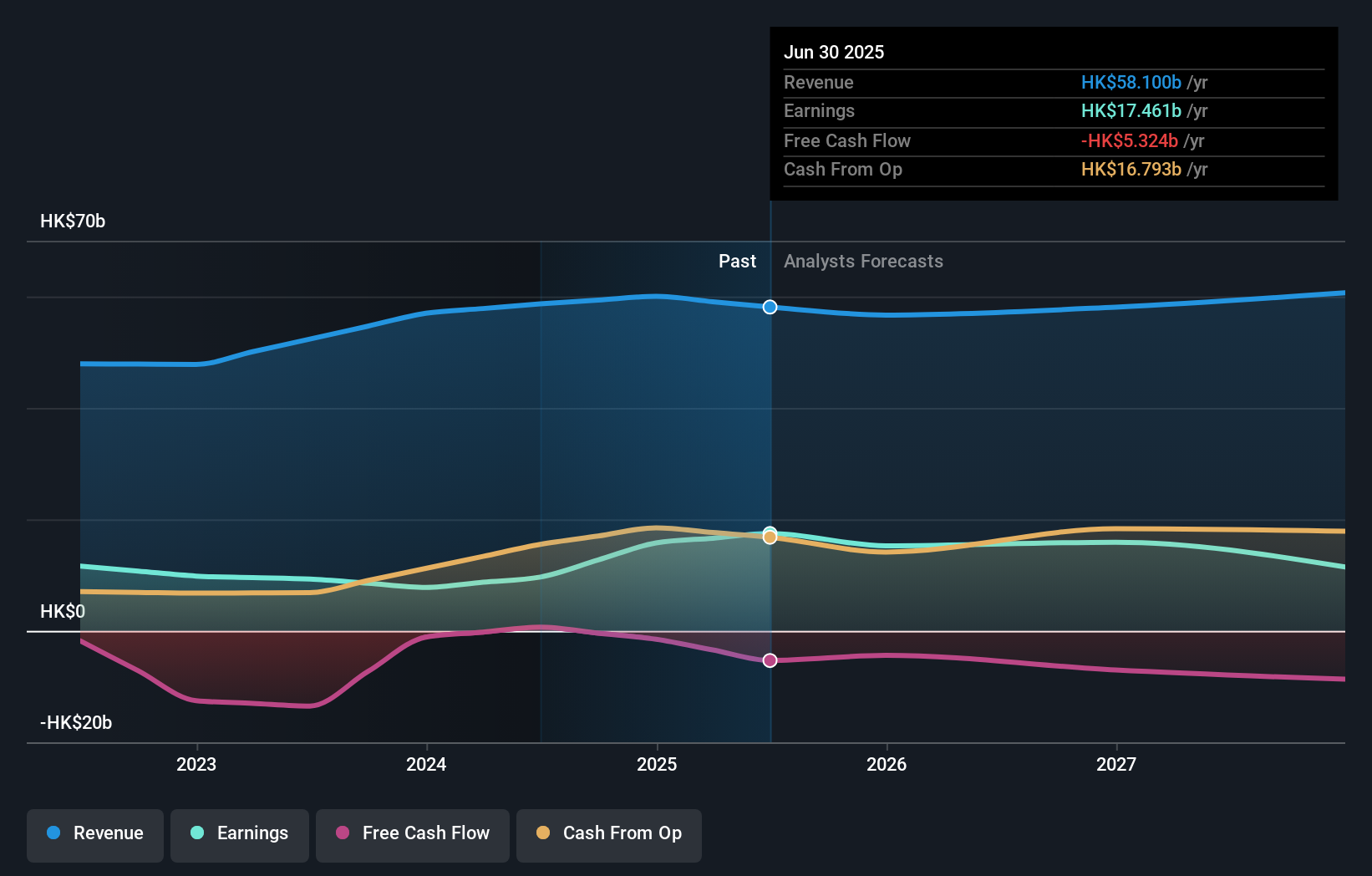Select the Cash From Op marker on the dividing line

click(x=770, y=537)
